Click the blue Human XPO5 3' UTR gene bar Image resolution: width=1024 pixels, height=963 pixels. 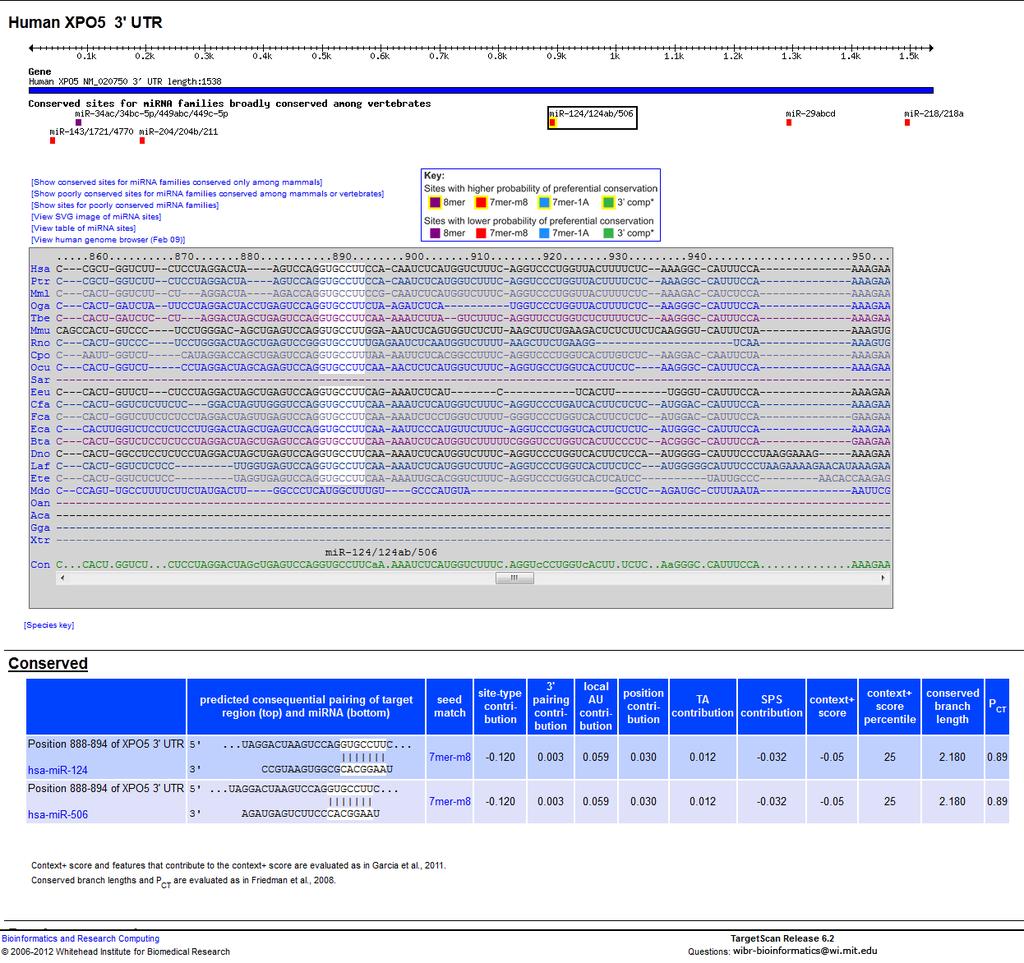[x=481, y=91]
